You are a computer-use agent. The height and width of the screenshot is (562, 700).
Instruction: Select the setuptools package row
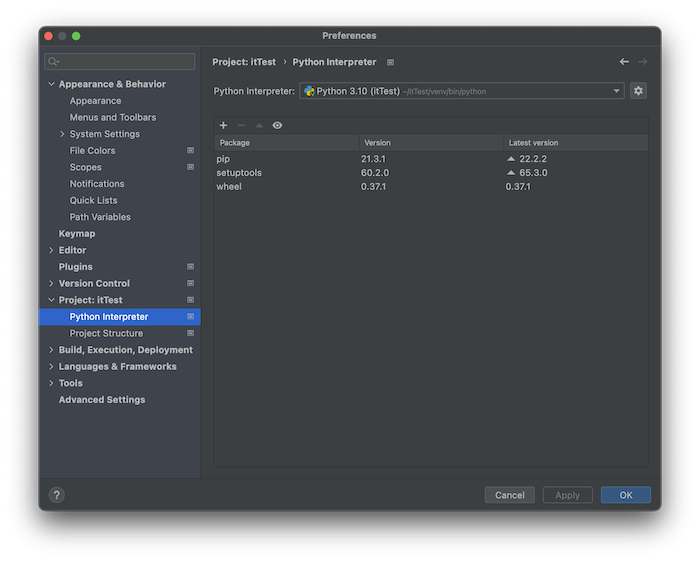(x=431, y=173)
